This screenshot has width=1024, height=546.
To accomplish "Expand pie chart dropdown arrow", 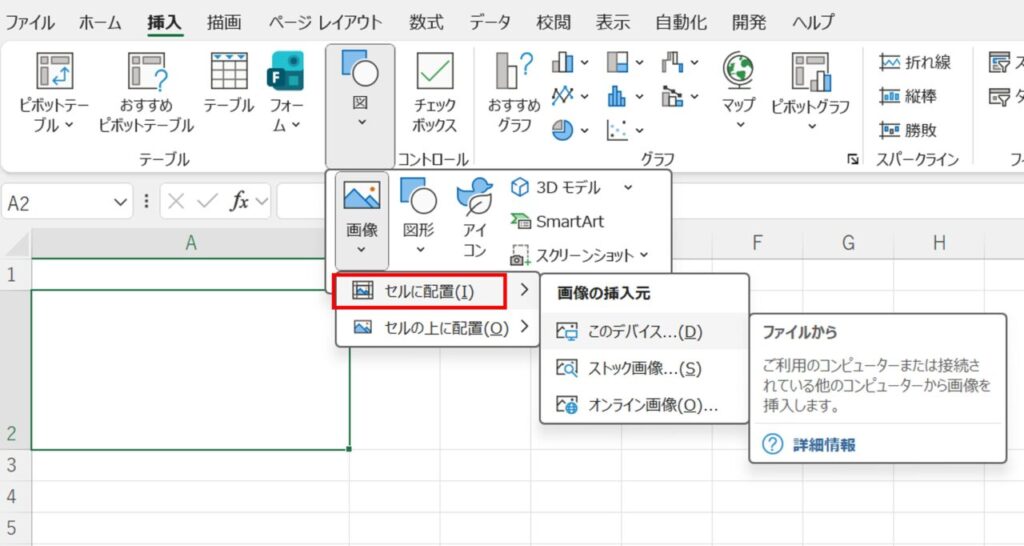I will (x=584, y=131).
